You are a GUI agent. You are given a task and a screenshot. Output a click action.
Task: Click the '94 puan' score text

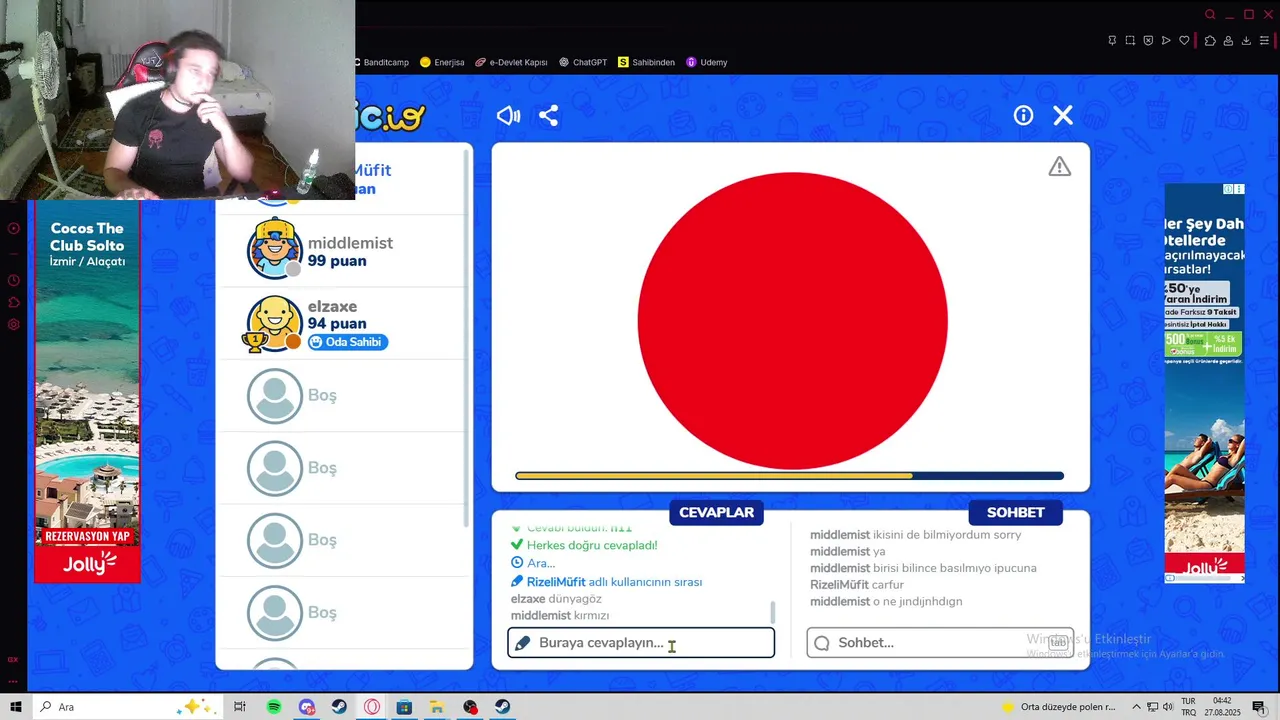pos(337,324)
